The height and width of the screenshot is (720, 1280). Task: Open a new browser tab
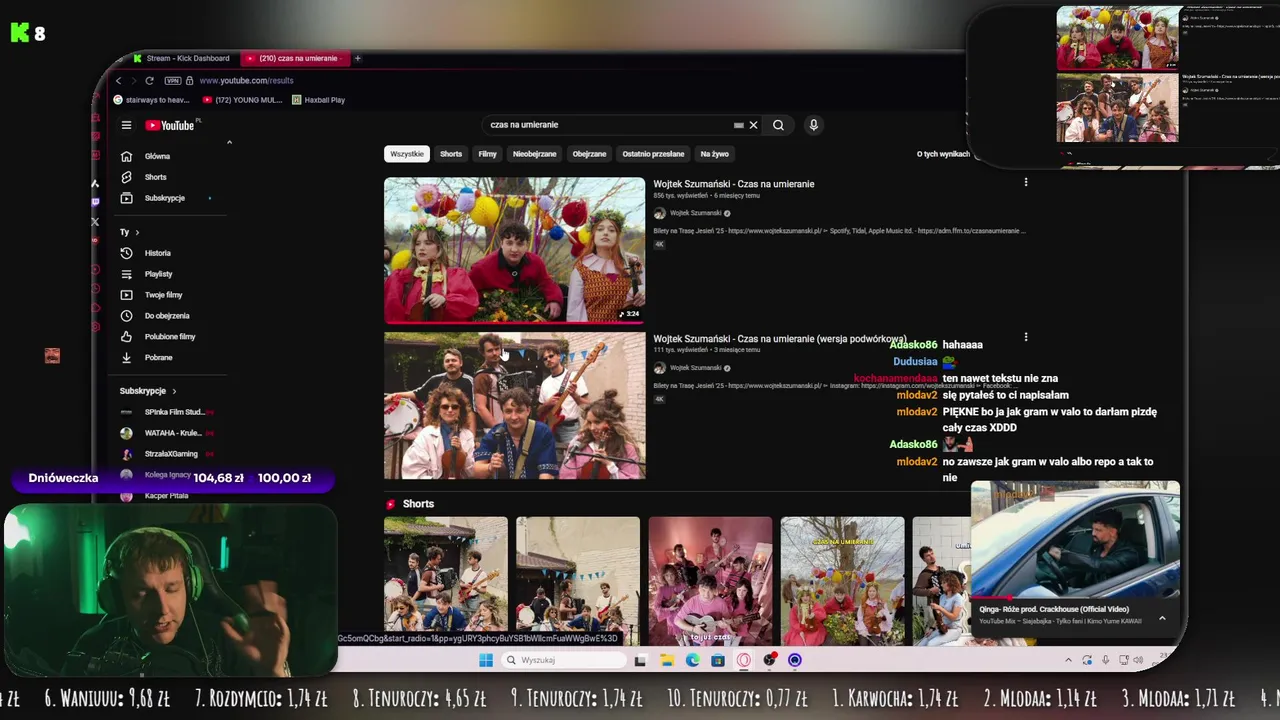pyautogui.click(x=357, y=58)
